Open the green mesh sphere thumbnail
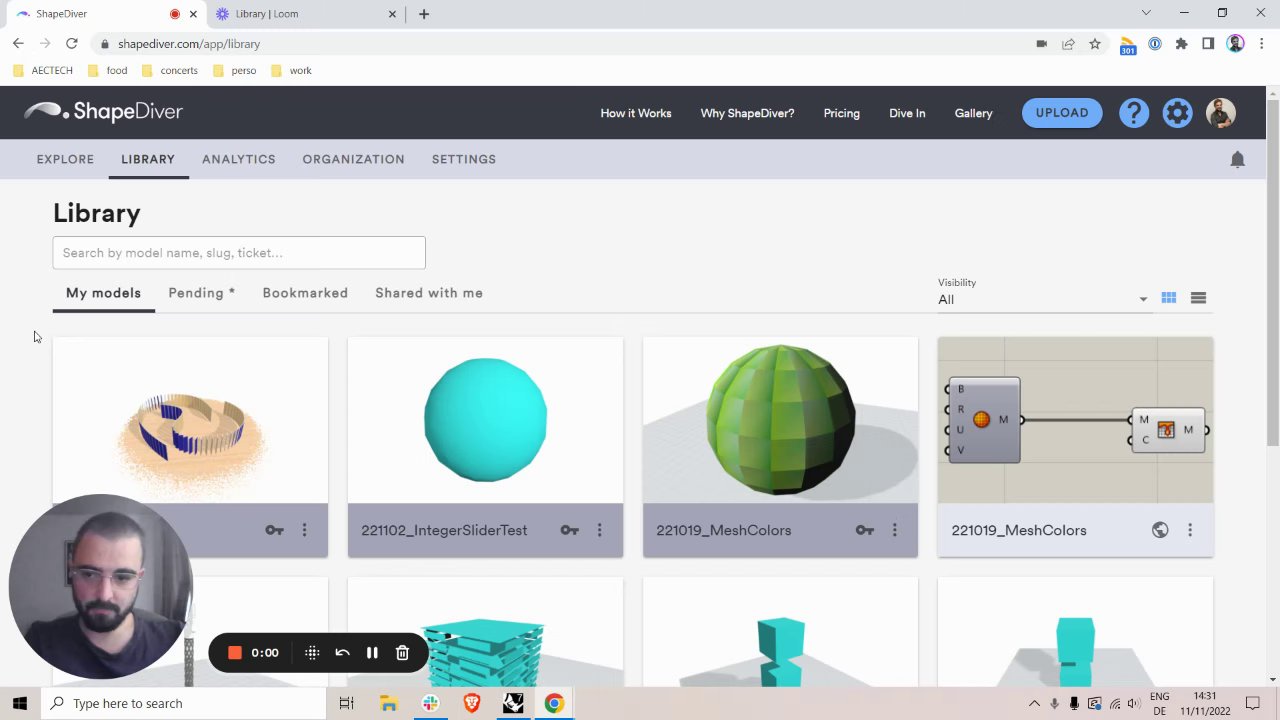Viewport: 1280px width, 720px height. pyautogui.click(x=780, y=420)
